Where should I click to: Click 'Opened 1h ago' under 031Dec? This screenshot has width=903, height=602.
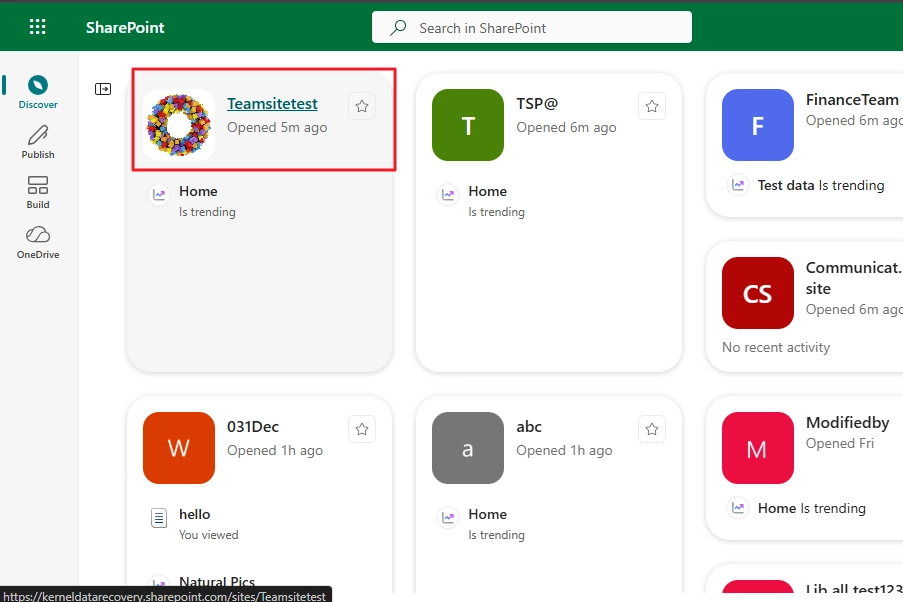(x=275, y=450)
